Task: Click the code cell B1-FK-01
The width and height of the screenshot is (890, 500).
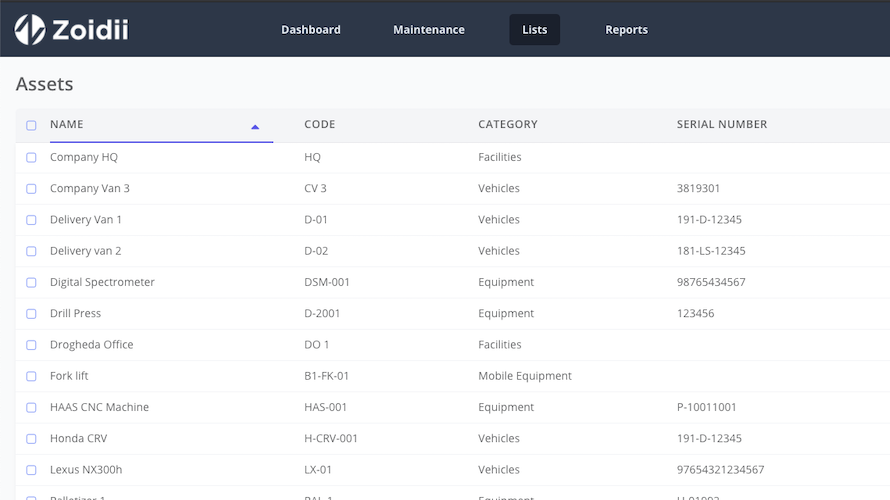Action: (326, 376)
